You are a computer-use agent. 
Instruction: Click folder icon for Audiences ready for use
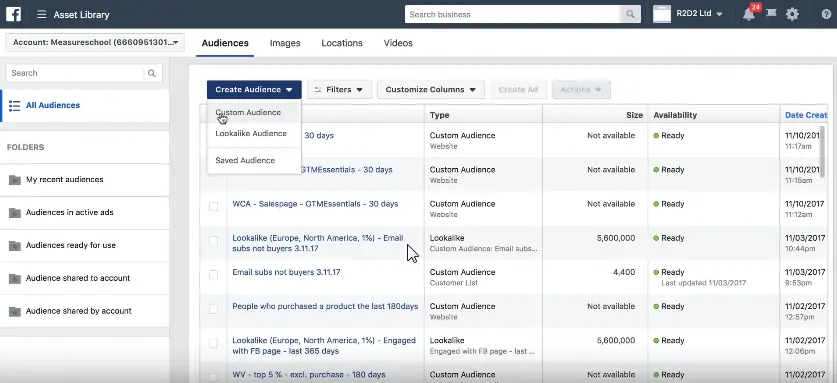click(15, 246)
